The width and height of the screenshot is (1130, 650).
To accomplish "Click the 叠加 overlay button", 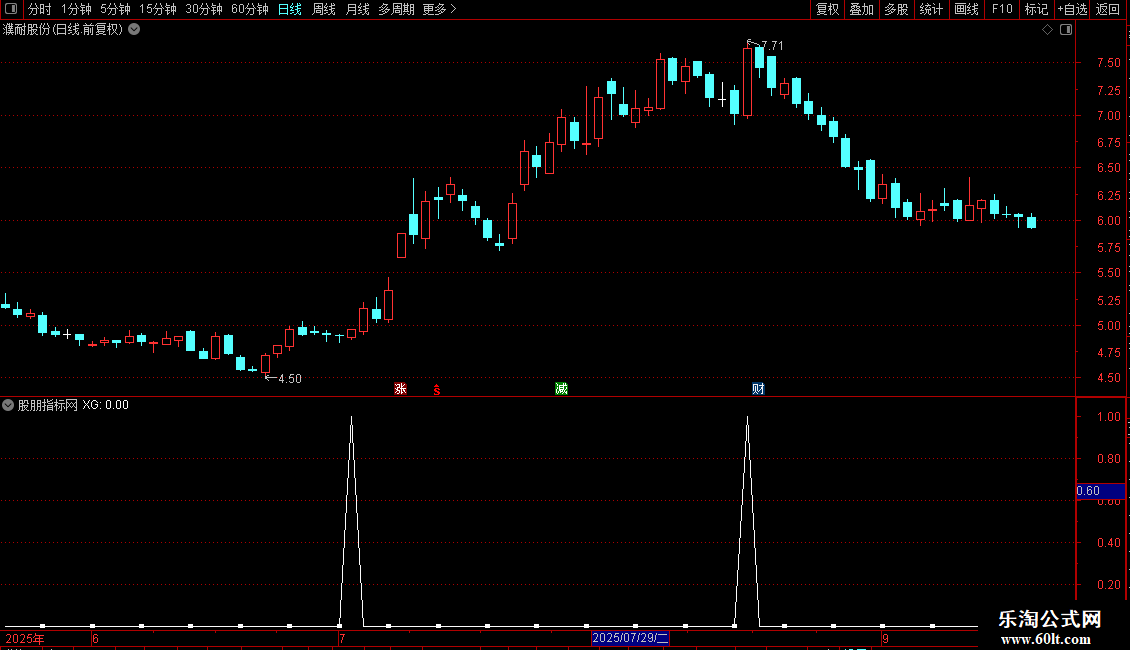I will [862, 9].
